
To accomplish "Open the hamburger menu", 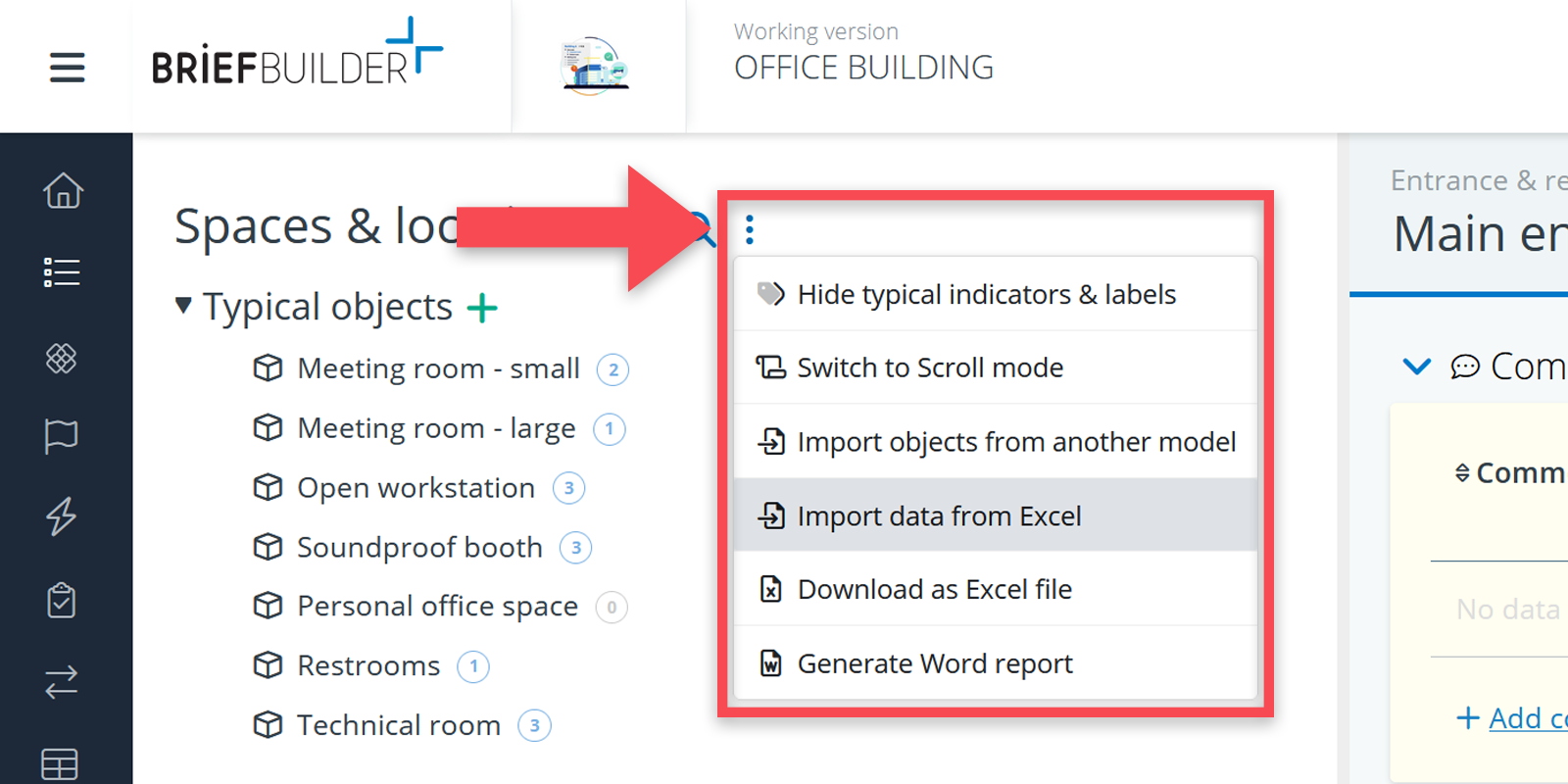I will (x=67, y=68).
